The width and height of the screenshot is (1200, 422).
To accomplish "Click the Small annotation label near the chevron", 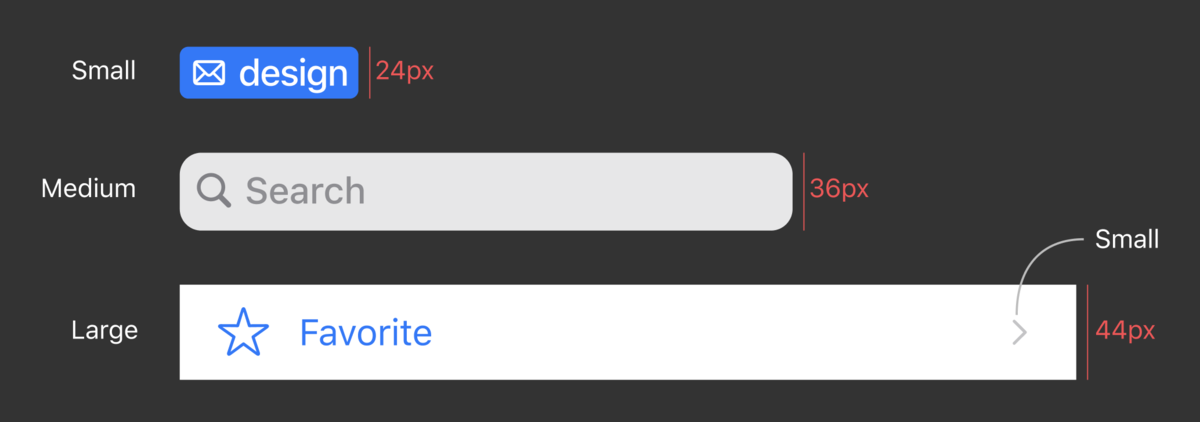I will point(1127,240).
